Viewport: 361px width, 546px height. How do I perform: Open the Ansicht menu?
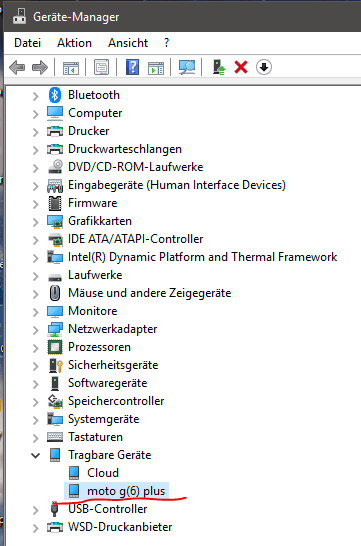128,43
